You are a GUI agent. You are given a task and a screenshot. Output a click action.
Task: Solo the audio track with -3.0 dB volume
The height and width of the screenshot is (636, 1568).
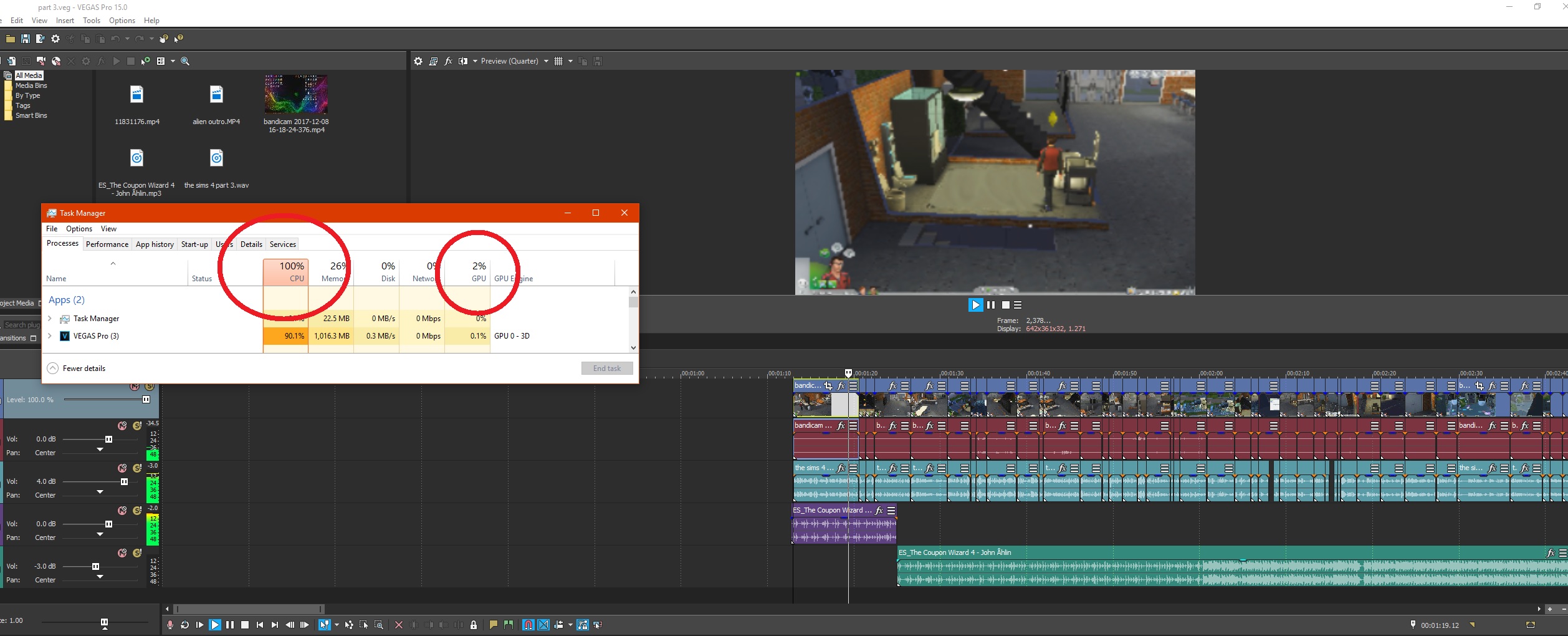(137, 552)
